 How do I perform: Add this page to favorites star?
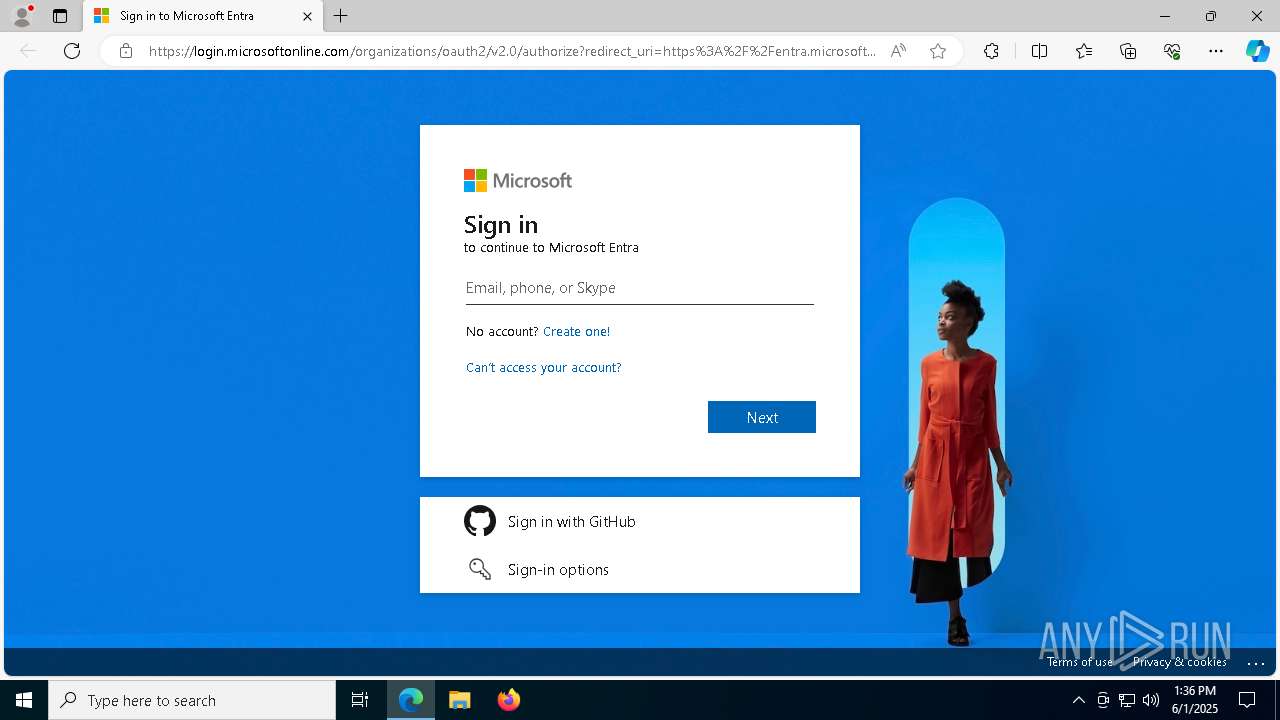click(938, 51)
